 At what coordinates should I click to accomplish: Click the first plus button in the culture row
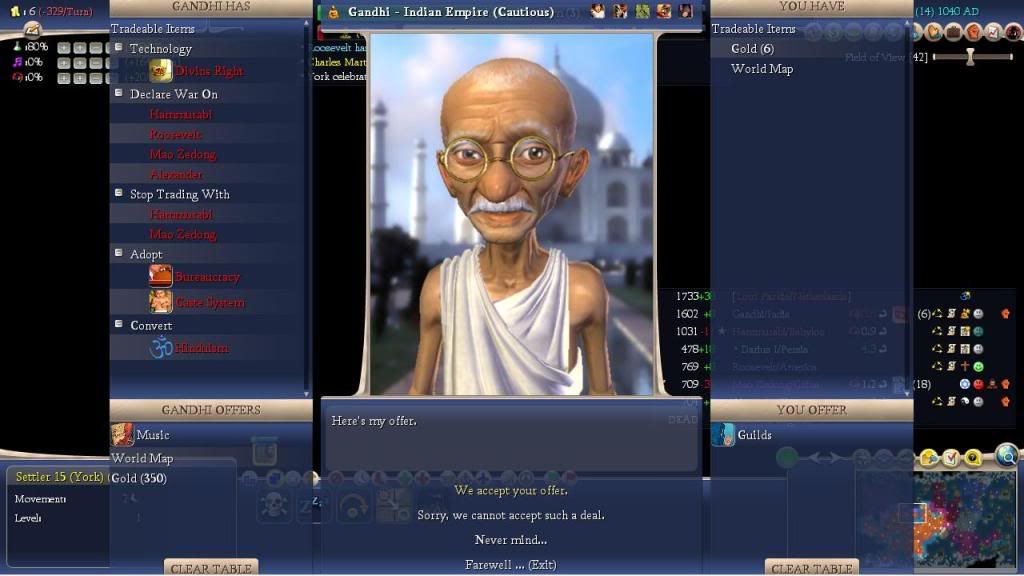(x=63, y=63)
